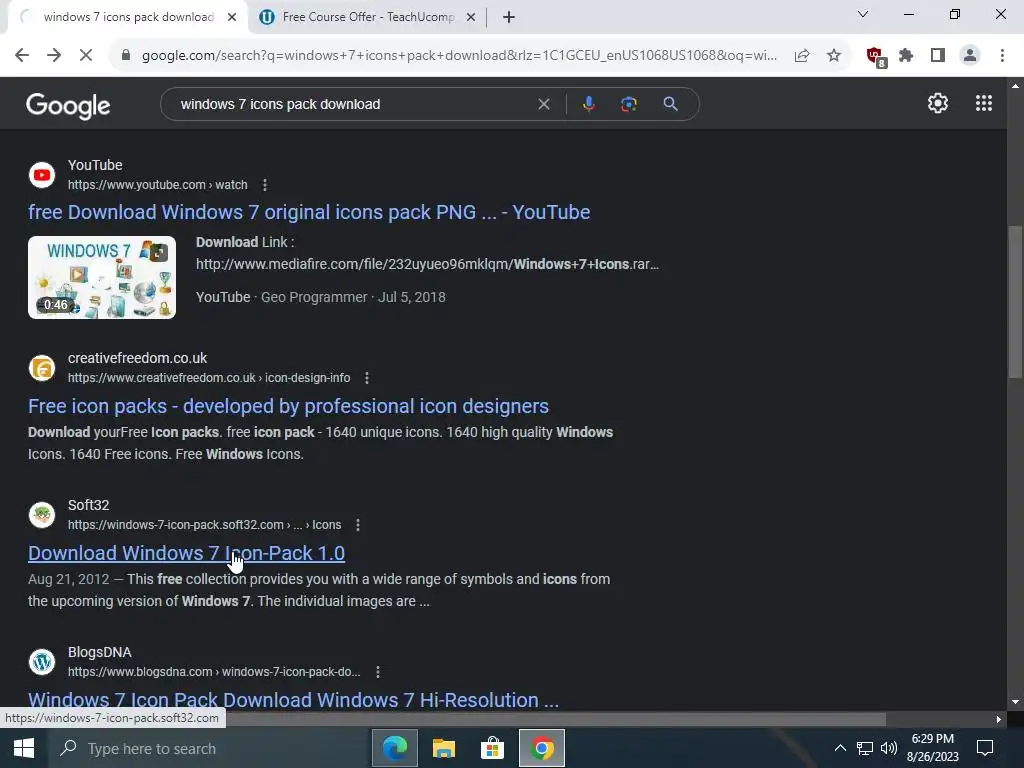Open the clock showing 6:29 PM
Screen dimensions: 1024x768
tap(933, 748)
